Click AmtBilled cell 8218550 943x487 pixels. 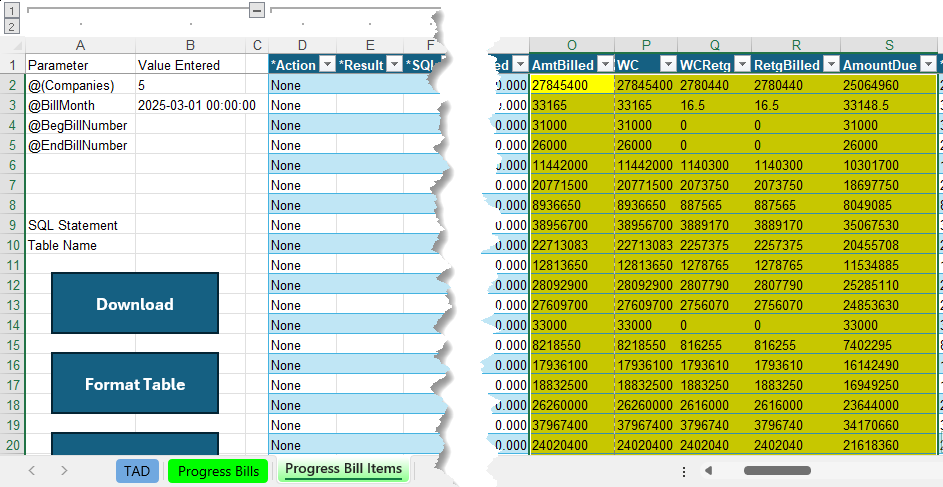point(572,345)
